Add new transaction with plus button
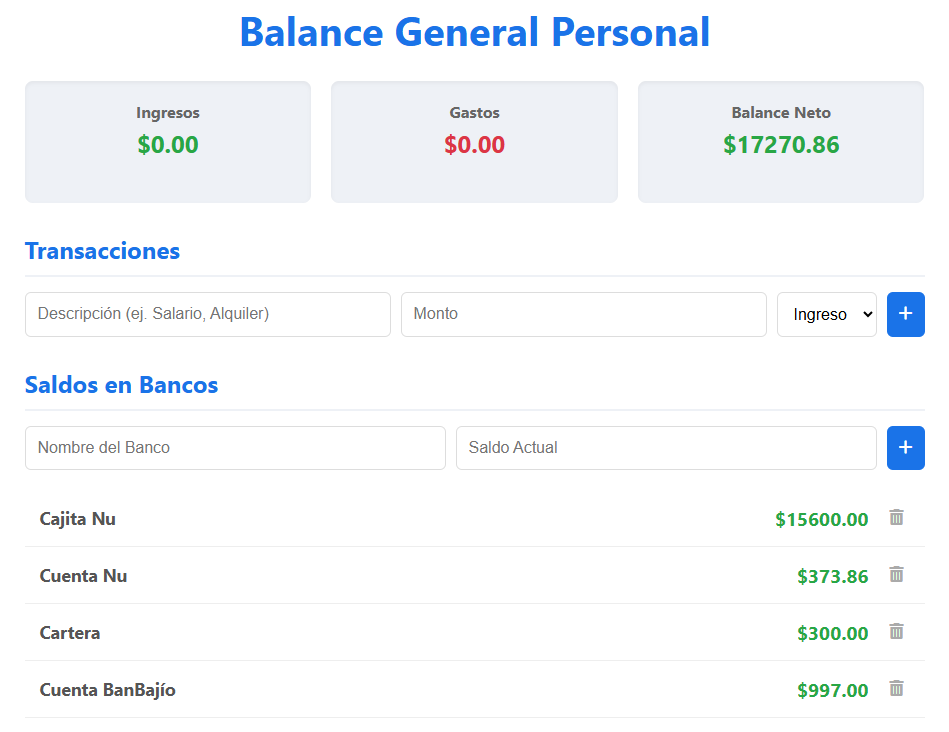Image resolution: width=949 pixels, height=732 pixels. click(905, 314)
